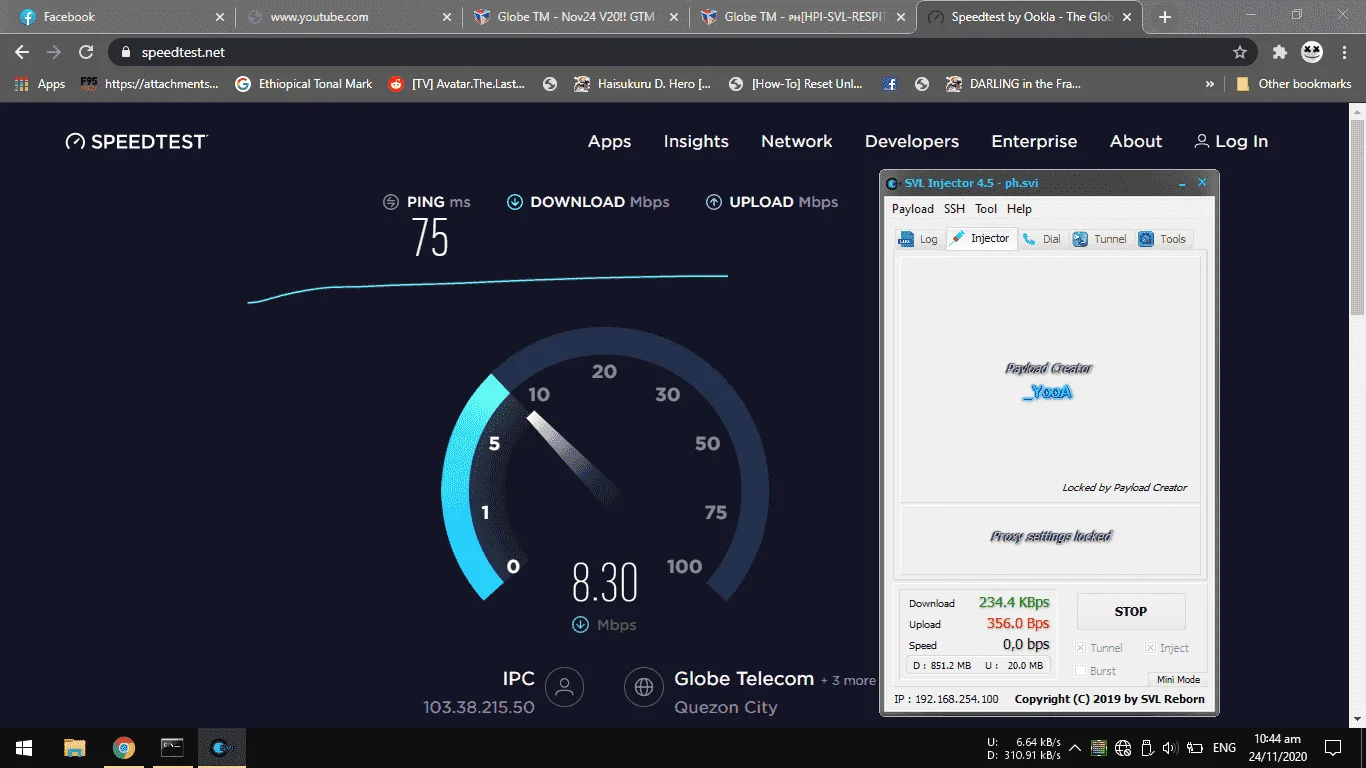Open the Enterprise navigation link
Viewport: 1366px width, 768px height.
tap(1034, 142)
